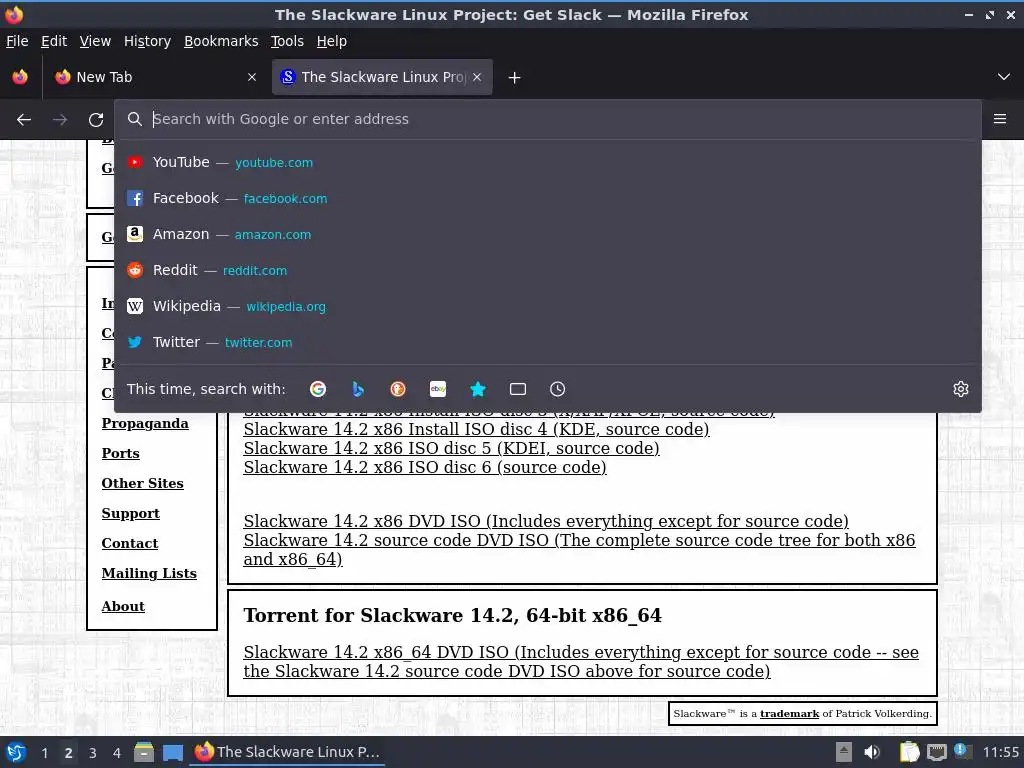
Task: Open Slackware 14.2 x86 DVD ISO torrent
Action: [546, 521]
